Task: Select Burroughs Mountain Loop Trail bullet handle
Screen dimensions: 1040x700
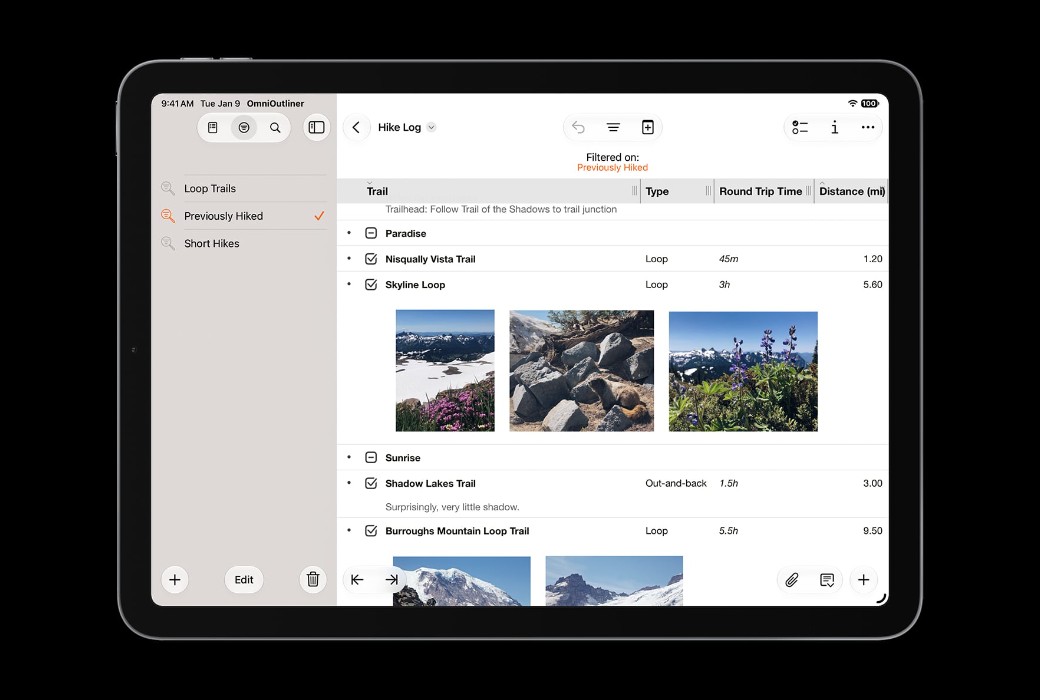Action: point(349,531)
